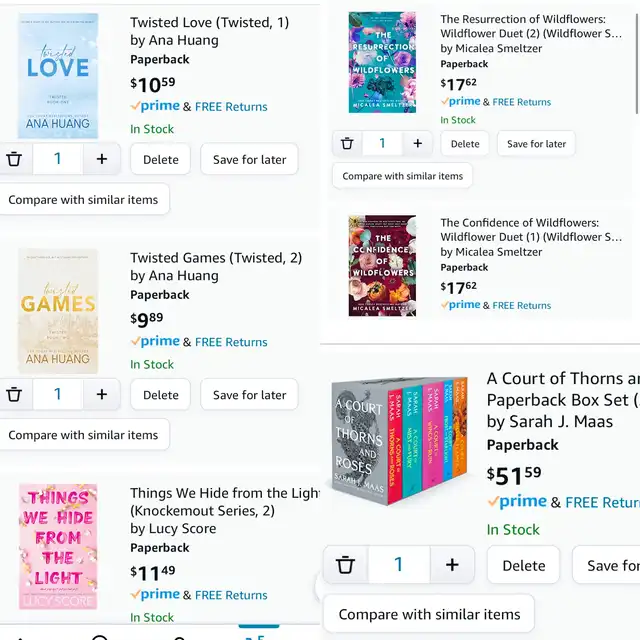View Things We Hide from the Light cover
Screen dimensions: 640x640
(58, 546)
